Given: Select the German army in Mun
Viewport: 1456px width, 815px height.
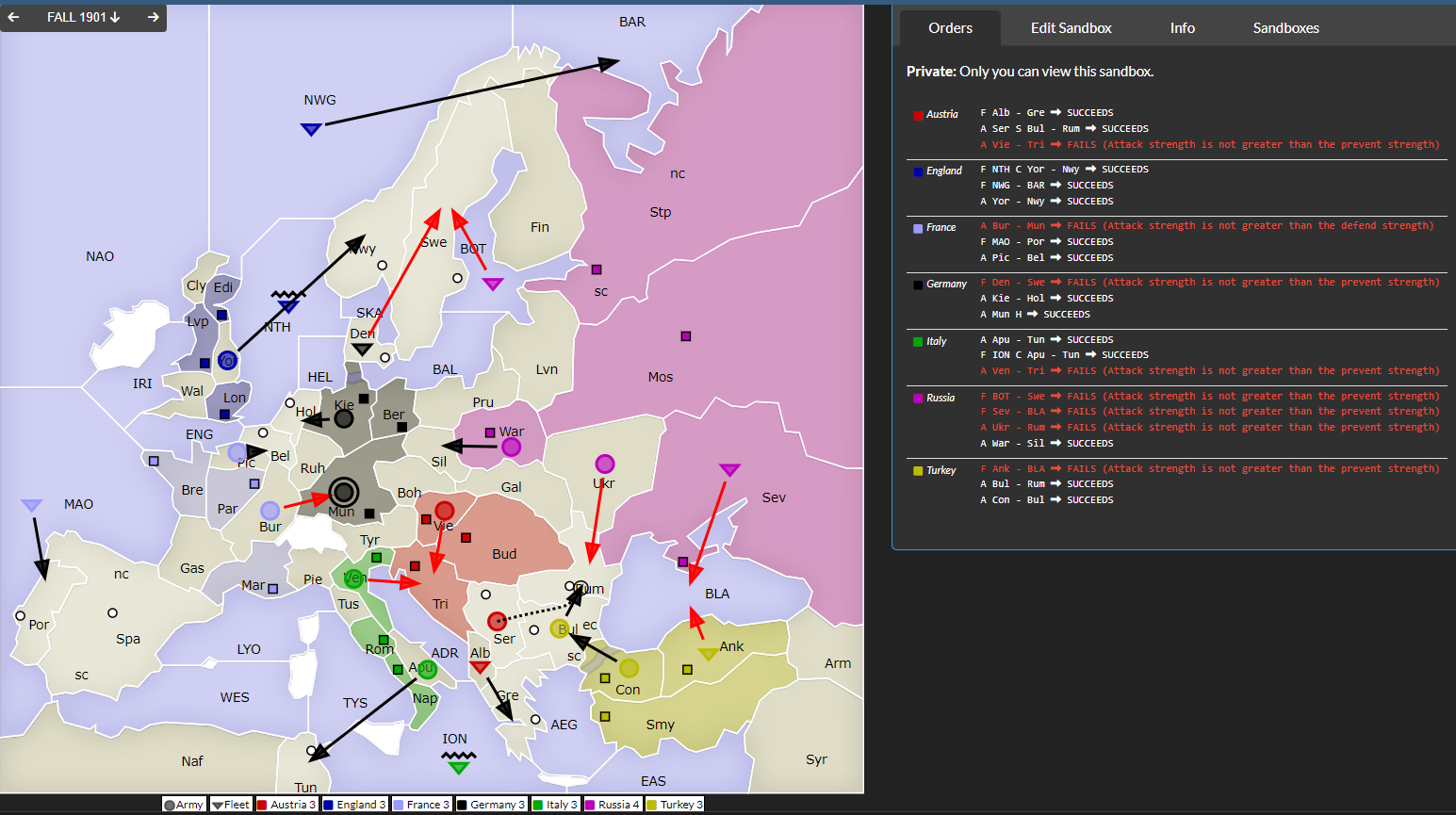Looking at the screenshot, I should (x=344, y=492).
